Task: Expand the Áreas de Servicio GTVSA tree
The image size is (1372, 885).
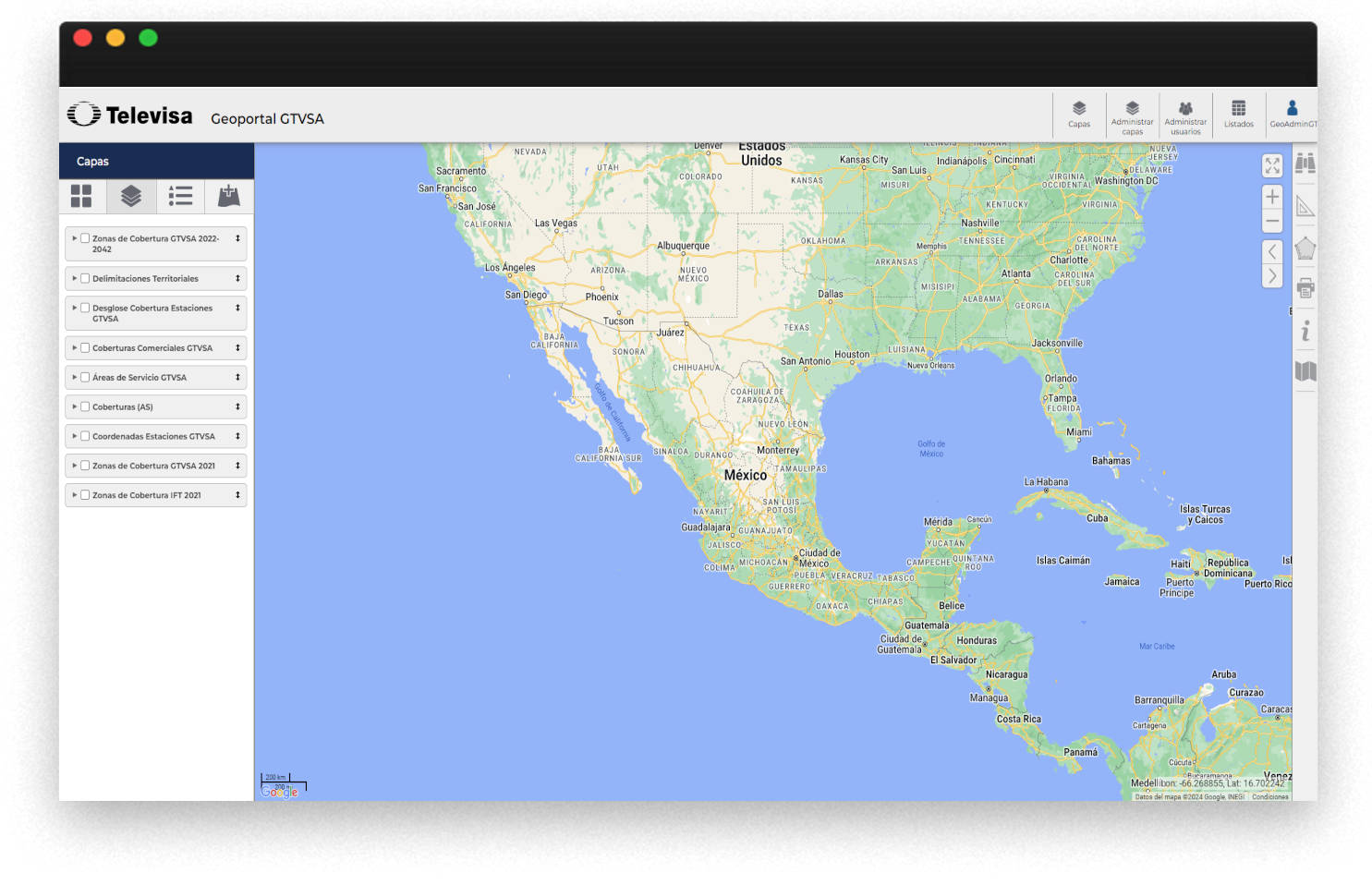Action: [x=75, y=378]
